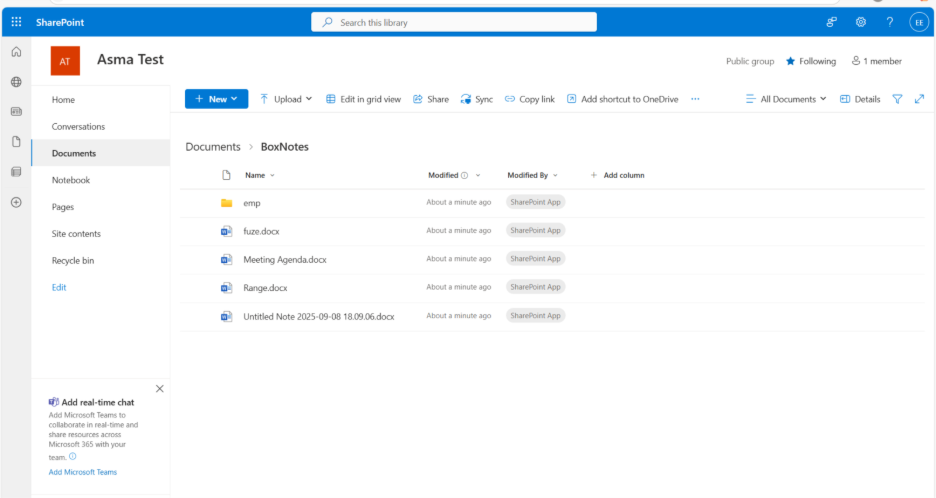Open the Name column sort dropdown
The width and height of the screenshot is (936, 498).
click(x=272, y=176)
